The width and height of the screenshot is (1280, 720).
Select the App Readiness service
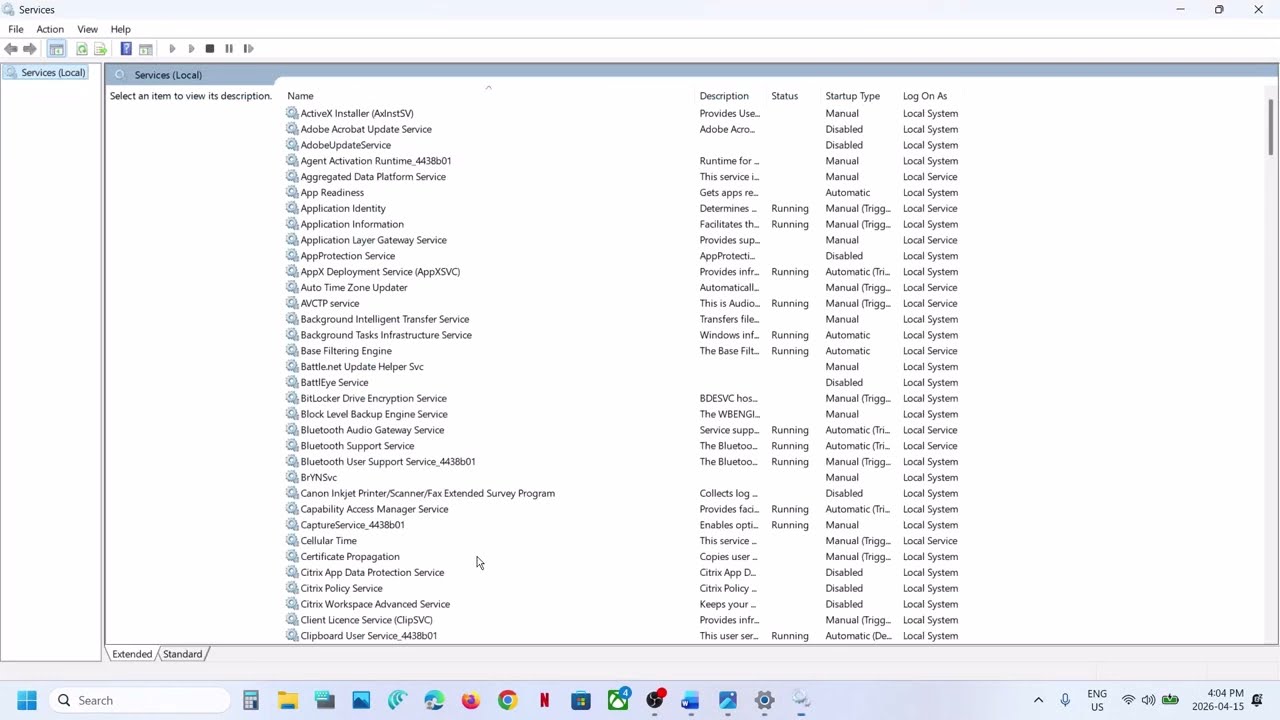332,192
